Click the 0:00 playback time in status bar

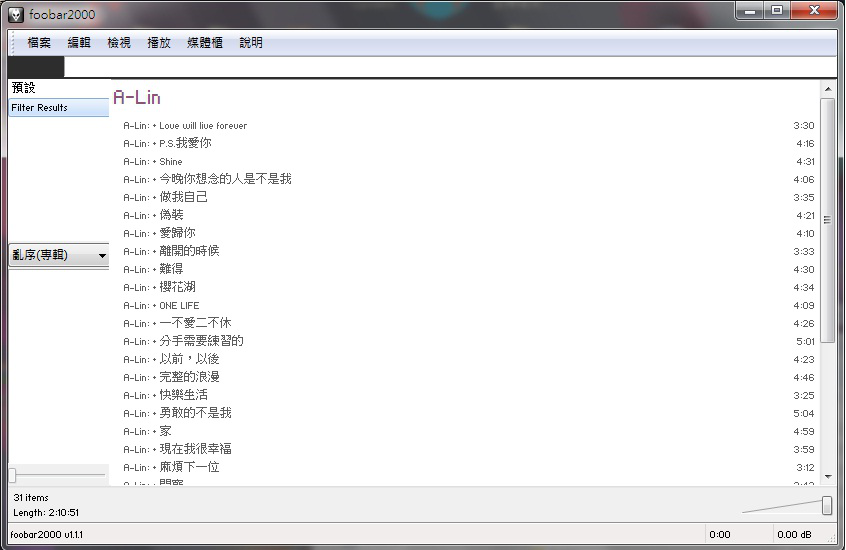click(x=720, y=535)
